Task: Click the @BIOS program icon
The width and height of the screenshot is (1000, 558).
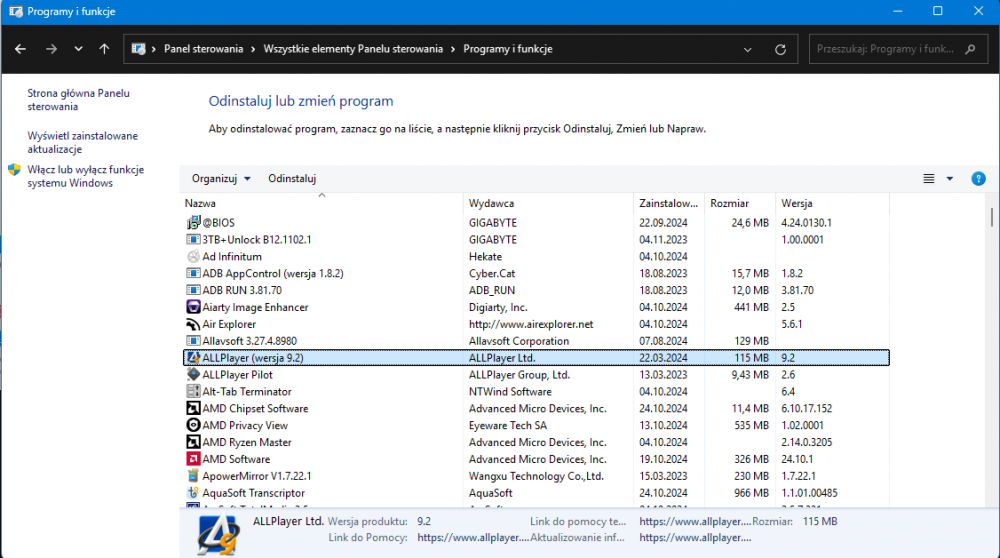Action: (194, 222)
